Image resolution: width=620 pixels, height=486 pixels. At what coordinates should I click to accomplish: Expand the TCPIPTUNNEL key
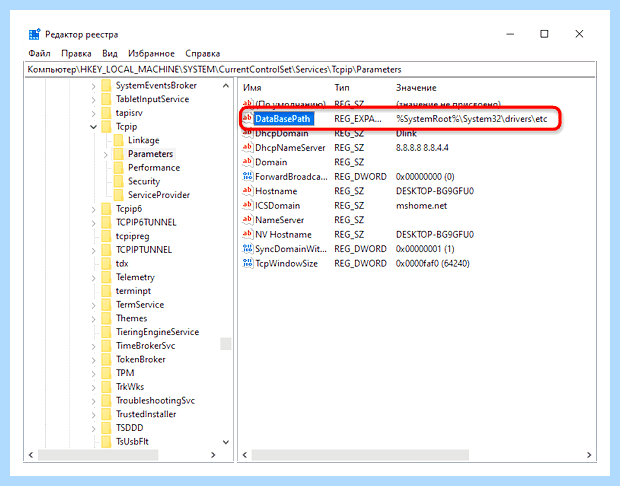[93, 250]
